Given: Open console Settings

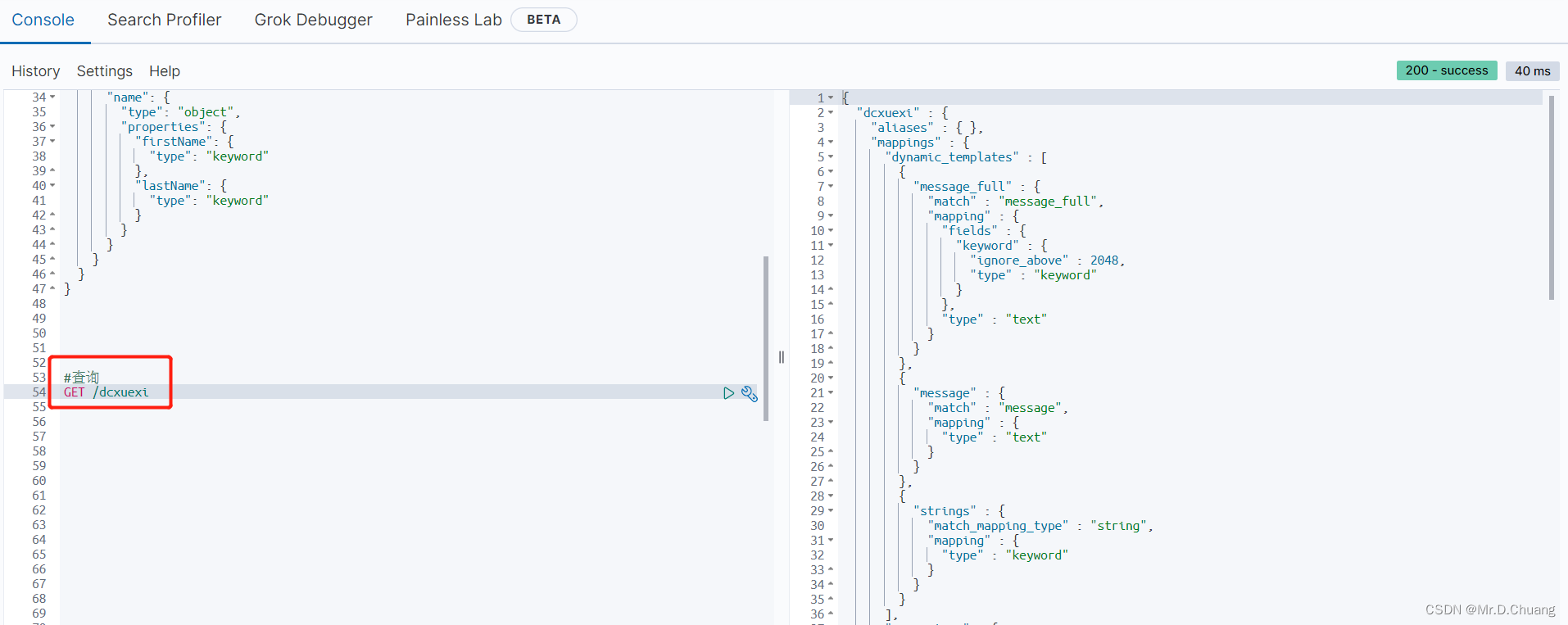Looking at the screenshot, I should (x=104, y=71).
